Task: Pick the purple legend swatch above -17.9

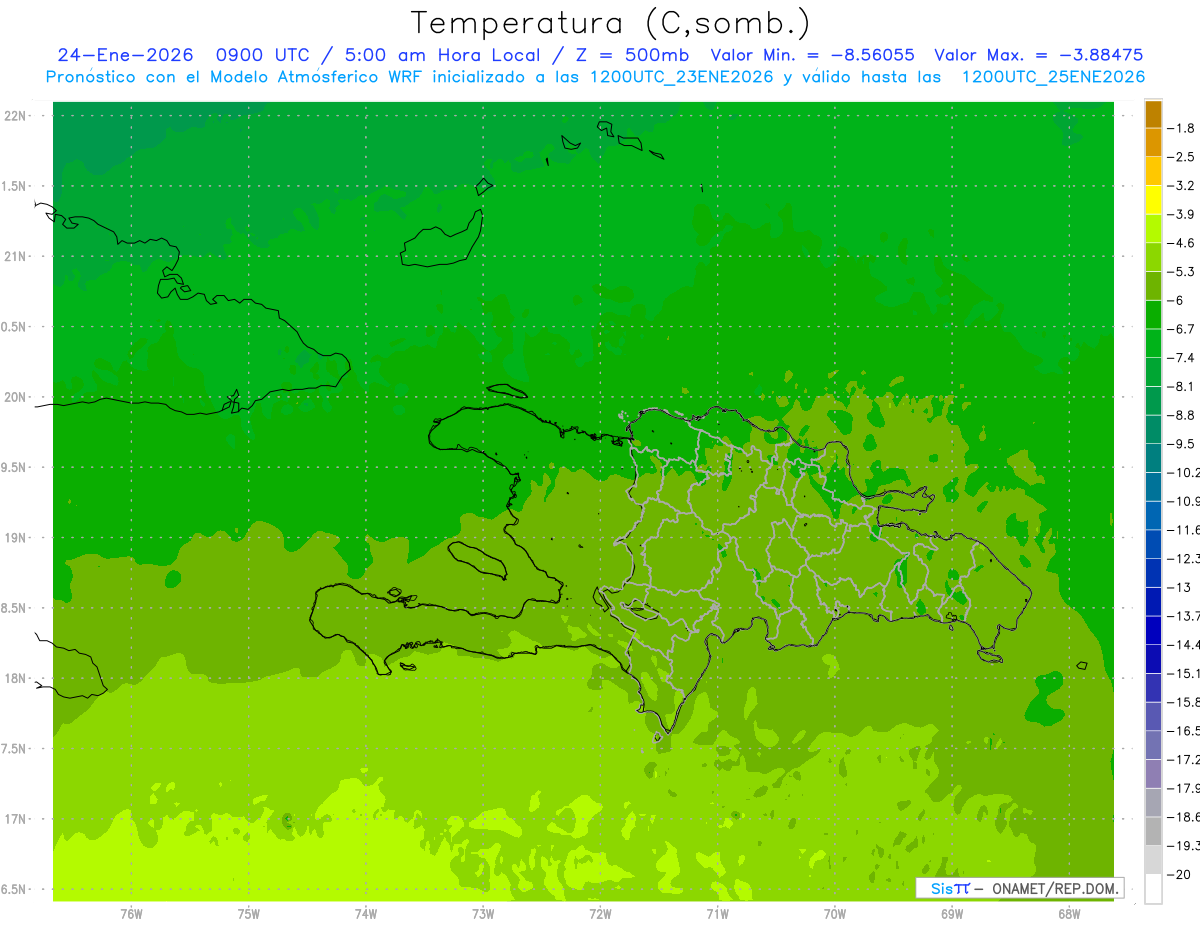Action: [x=1153, y=774]
